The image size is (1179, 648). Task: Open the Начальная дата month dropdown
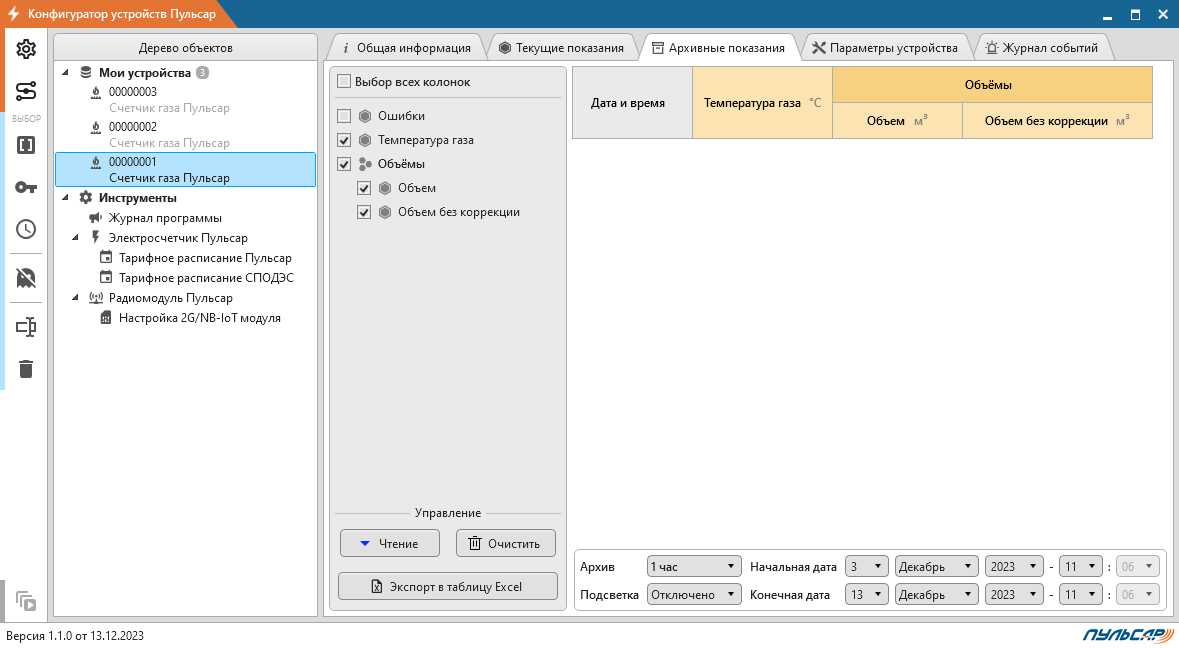click(x=937, y=567)
